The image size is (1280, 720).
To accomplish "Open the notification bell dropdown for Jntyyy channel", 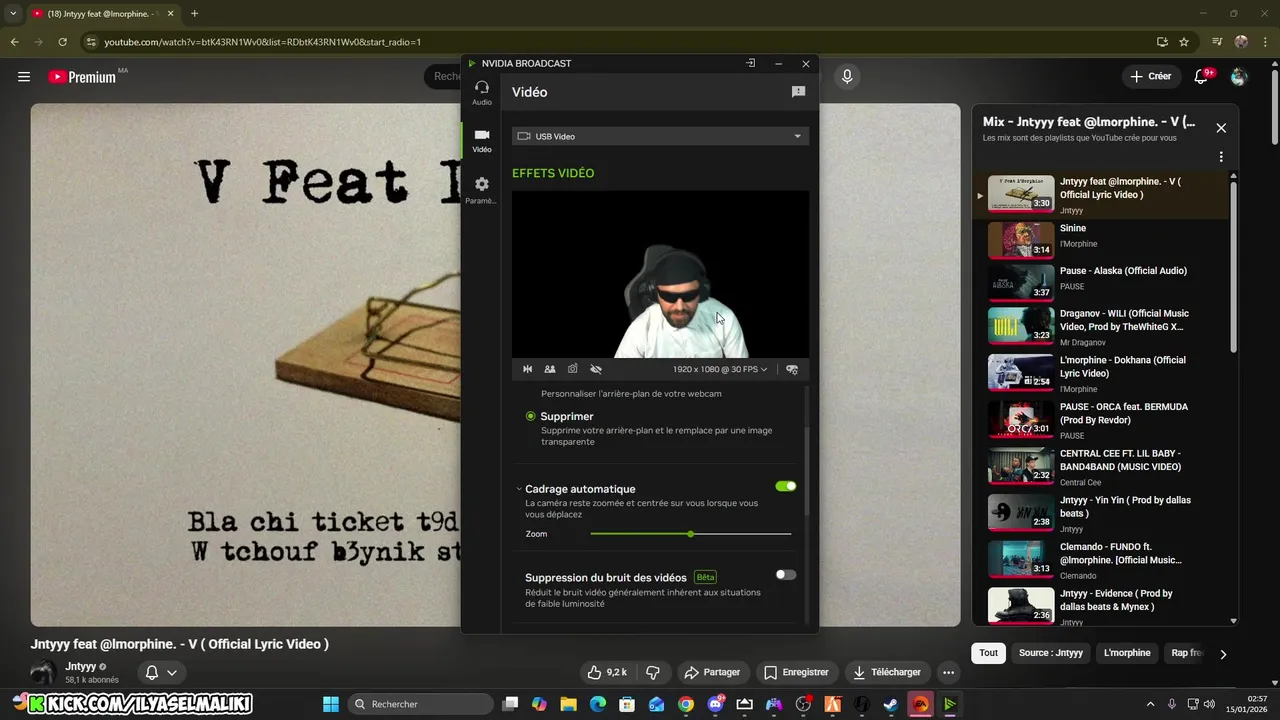I will click(x=161, y=672).
